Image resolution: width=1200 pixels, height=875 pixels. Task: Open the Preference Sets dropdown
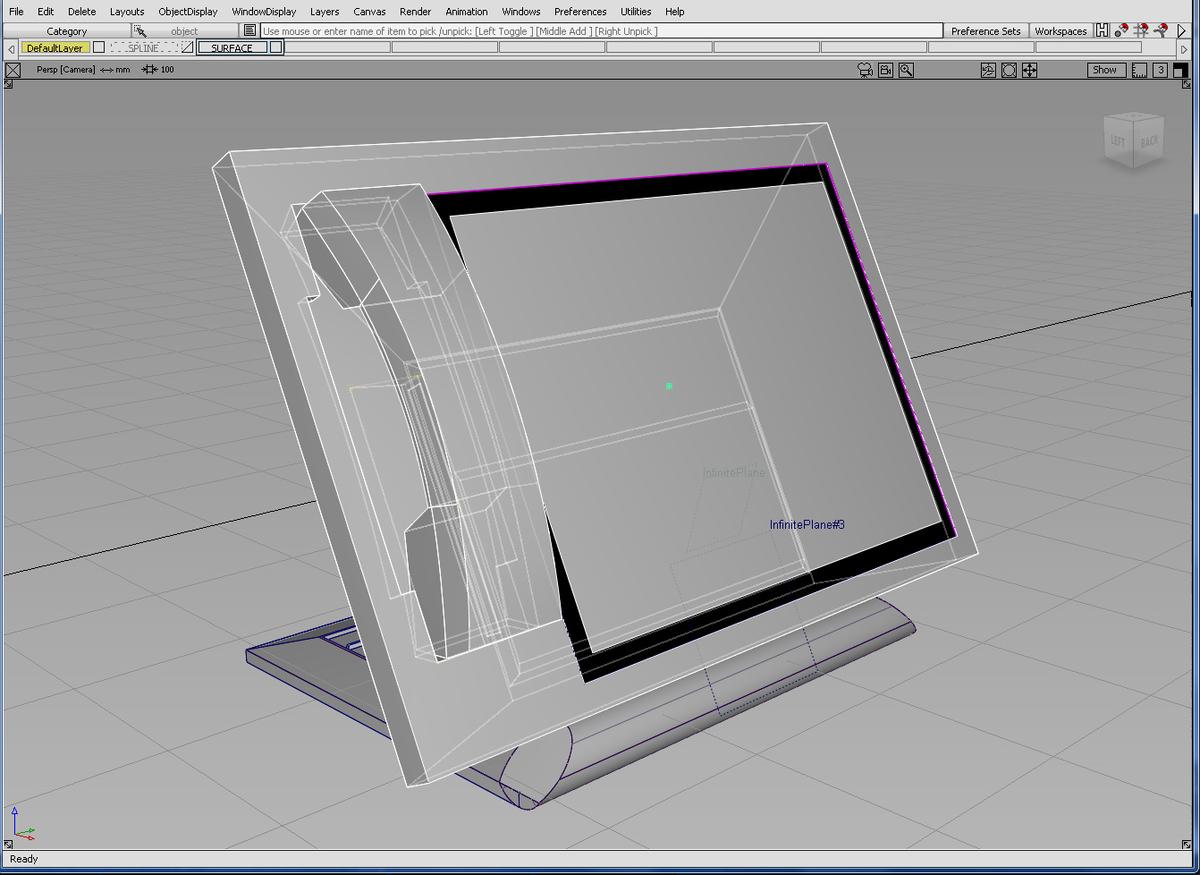pos(985,31)
